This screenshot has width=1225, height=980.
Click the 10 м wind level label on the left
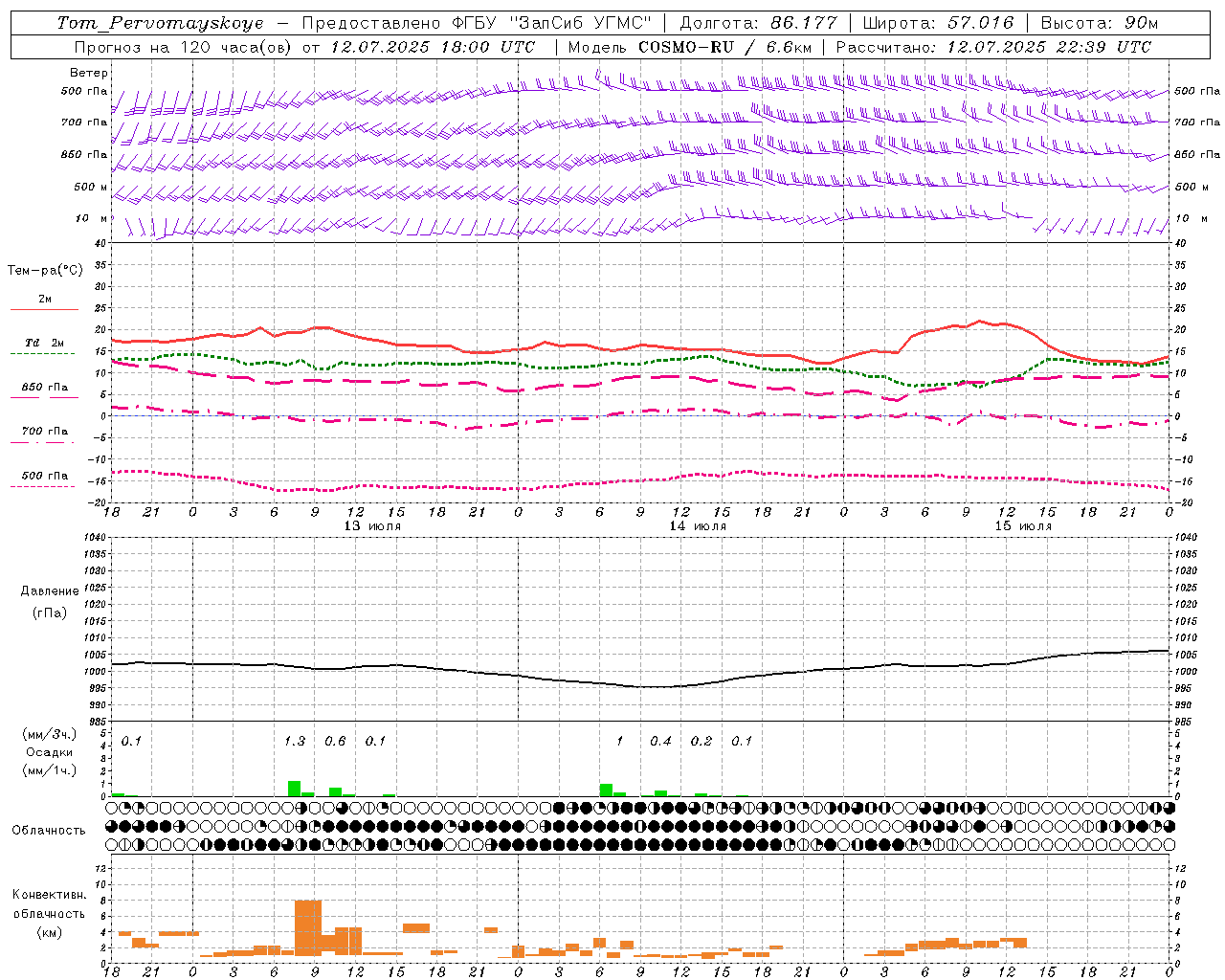[x=92, y=218]
